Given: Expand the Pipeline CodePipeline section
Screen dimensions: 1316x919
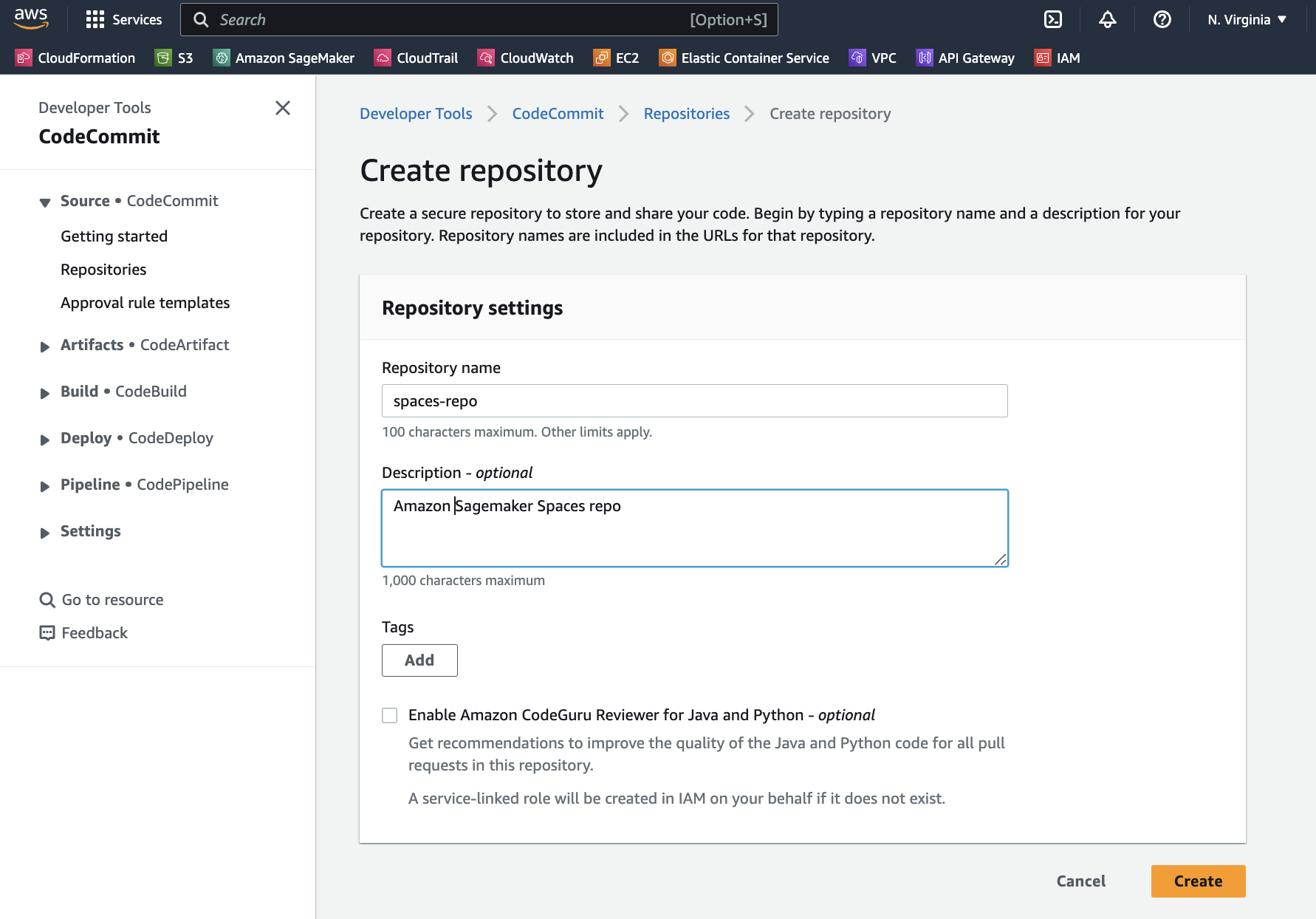Looking at the screenshot, I should click(x=45, y=485).
